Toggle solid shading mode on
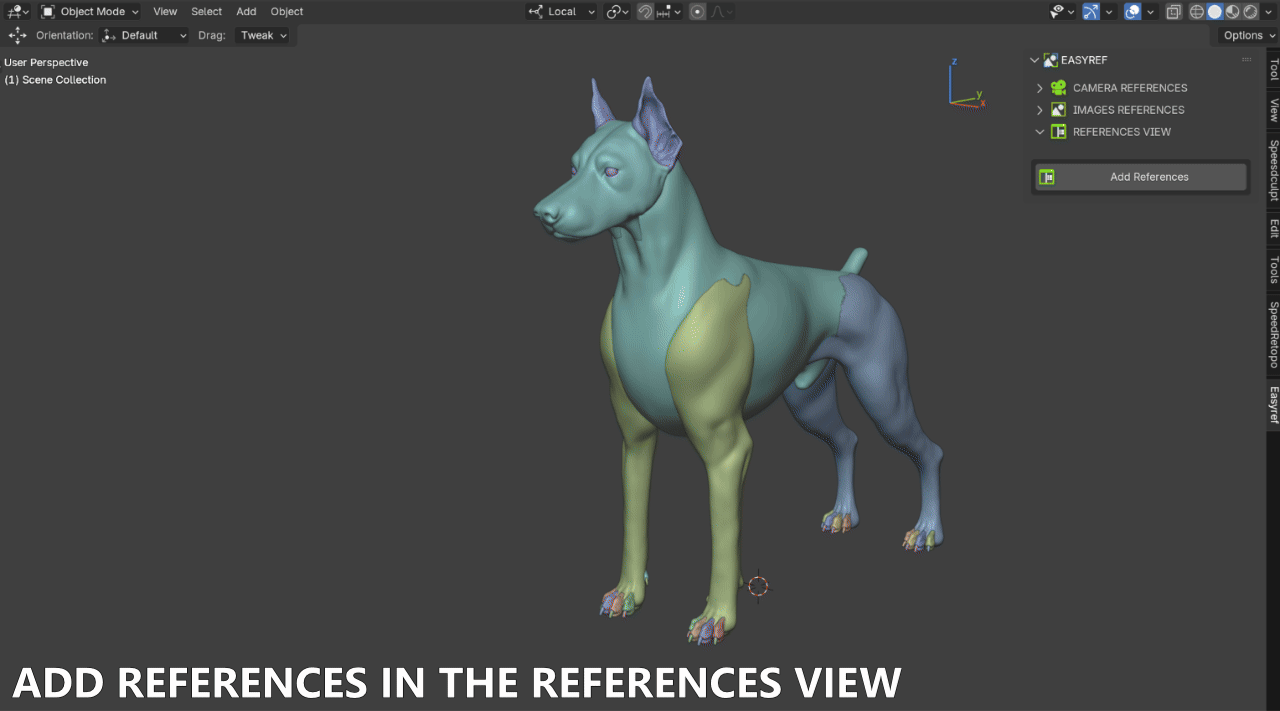Image resolution: width=1280 pixels, height=711 pixels. pyautogui.click(x=1214, y=11)
